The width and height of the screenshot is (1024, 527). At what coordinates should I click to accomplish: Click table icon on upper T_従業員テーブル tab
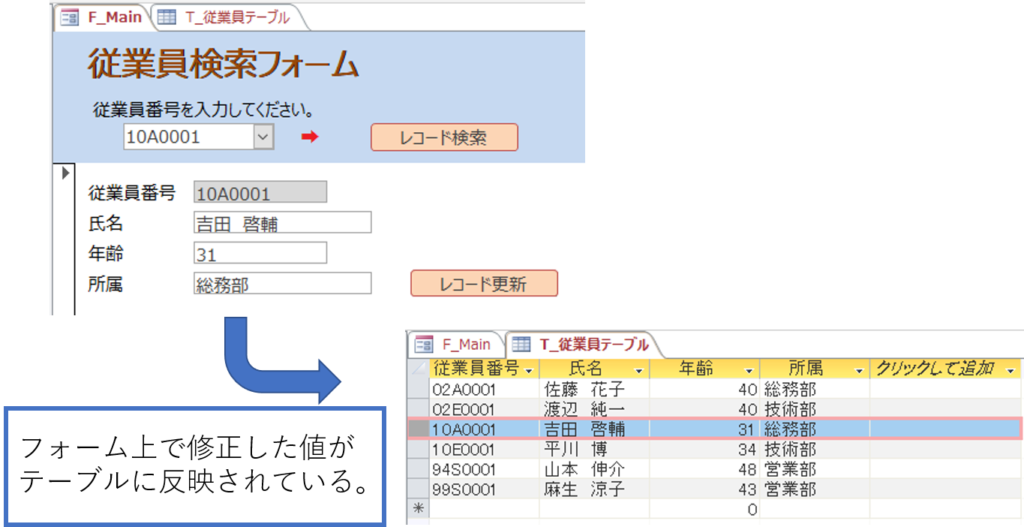tap(167, 18)
